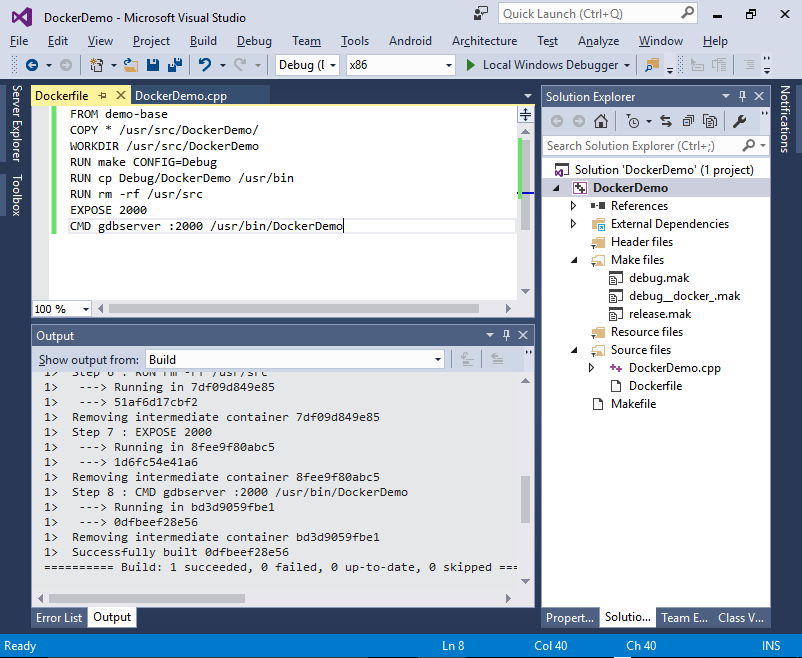The height and width of the screenshot is (658, 802).
Task: Open the Toolbox side tab
Action: tap(17, 195)
